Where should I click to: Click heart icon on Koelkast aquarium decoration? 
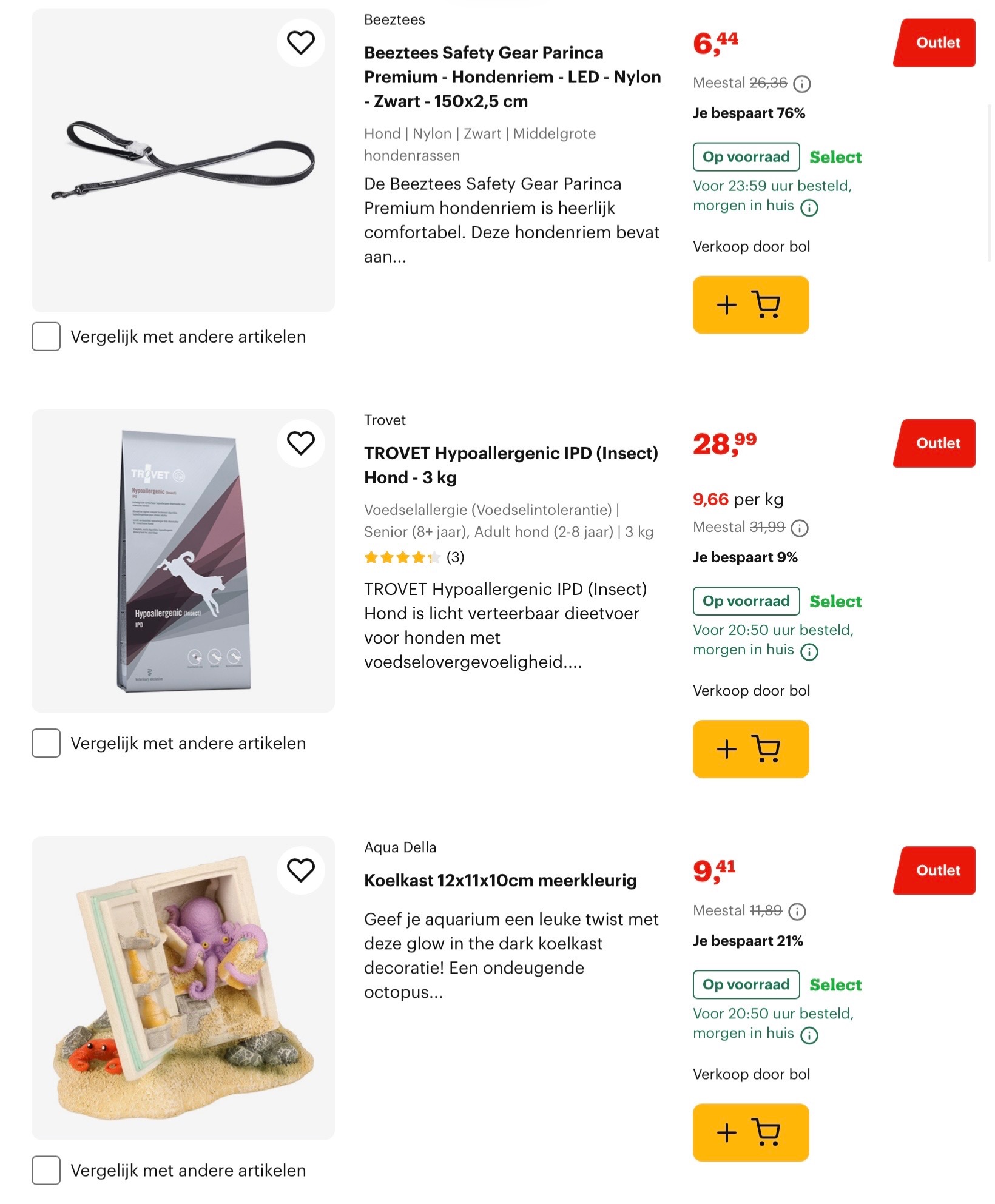coord(300,870)
